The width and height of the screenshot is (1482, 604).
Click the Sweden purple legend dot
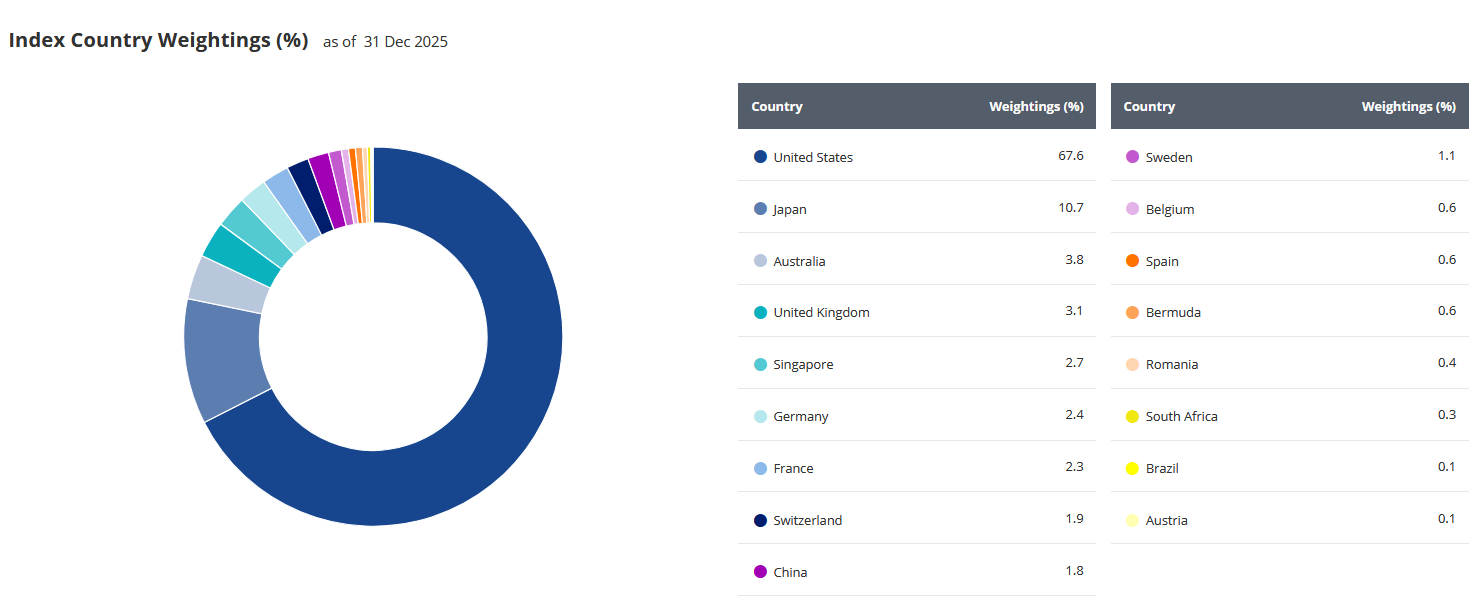click(1132, 157)
